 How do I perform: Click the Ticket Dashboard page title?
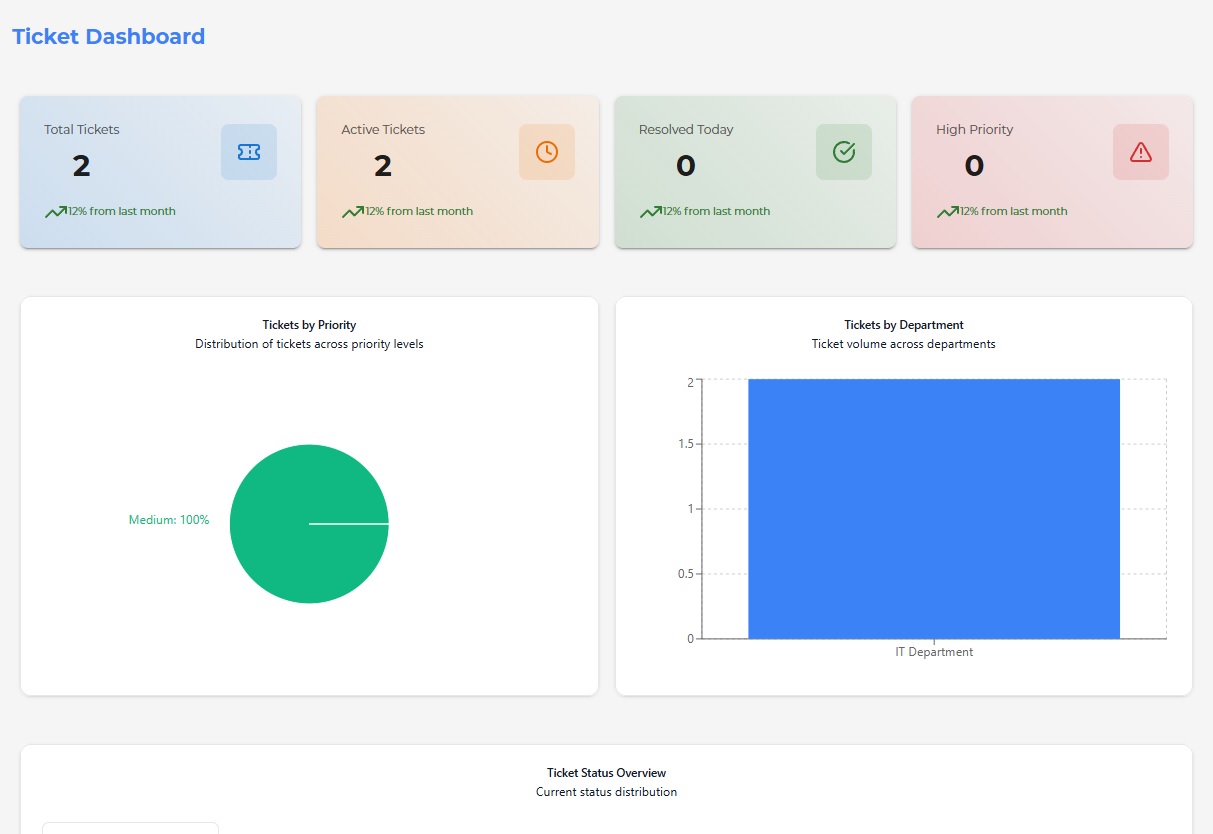[108, 36]
